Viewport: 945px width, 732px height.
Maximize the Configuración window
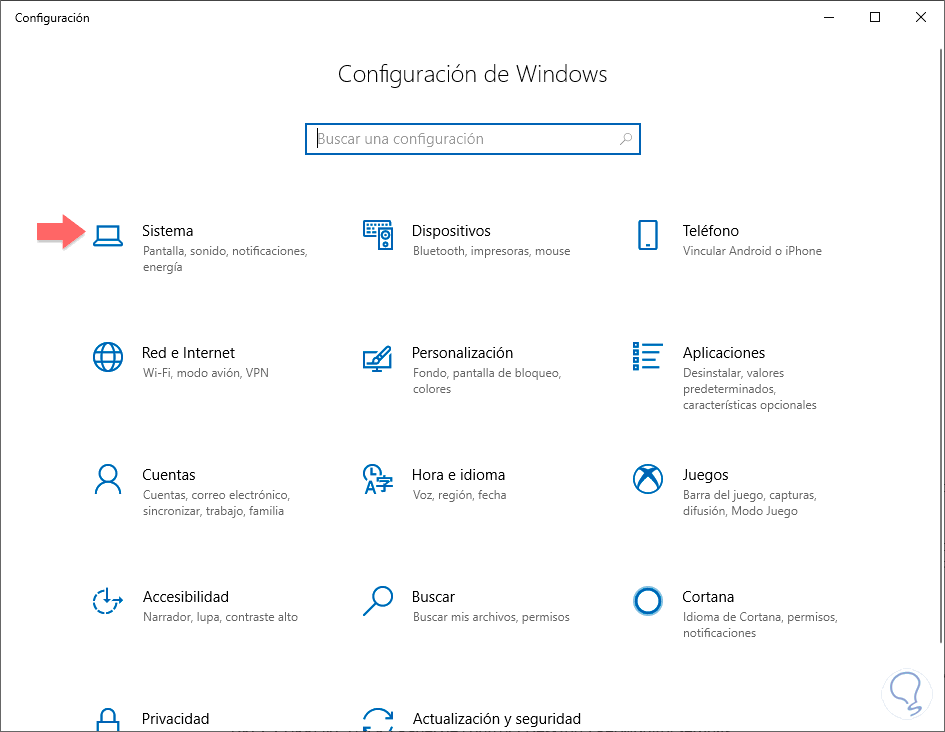[875, 17]
